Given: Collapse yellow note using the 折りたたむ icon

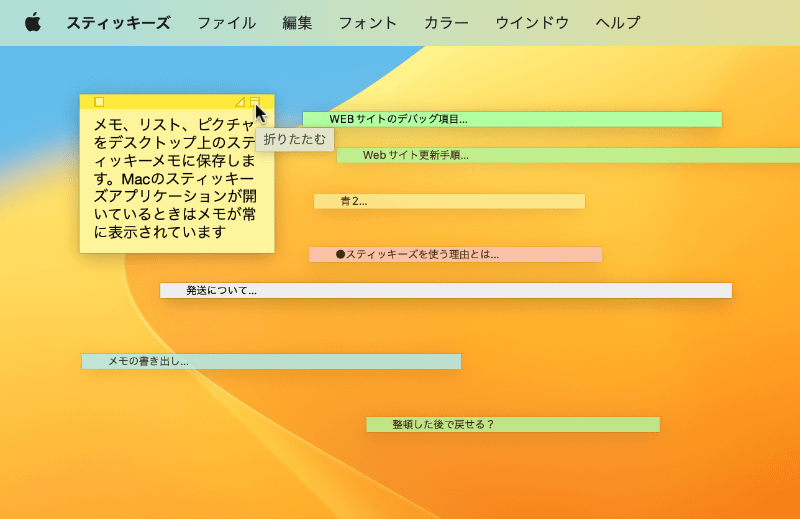Looking at the screenshot, I should coord(255,102).
